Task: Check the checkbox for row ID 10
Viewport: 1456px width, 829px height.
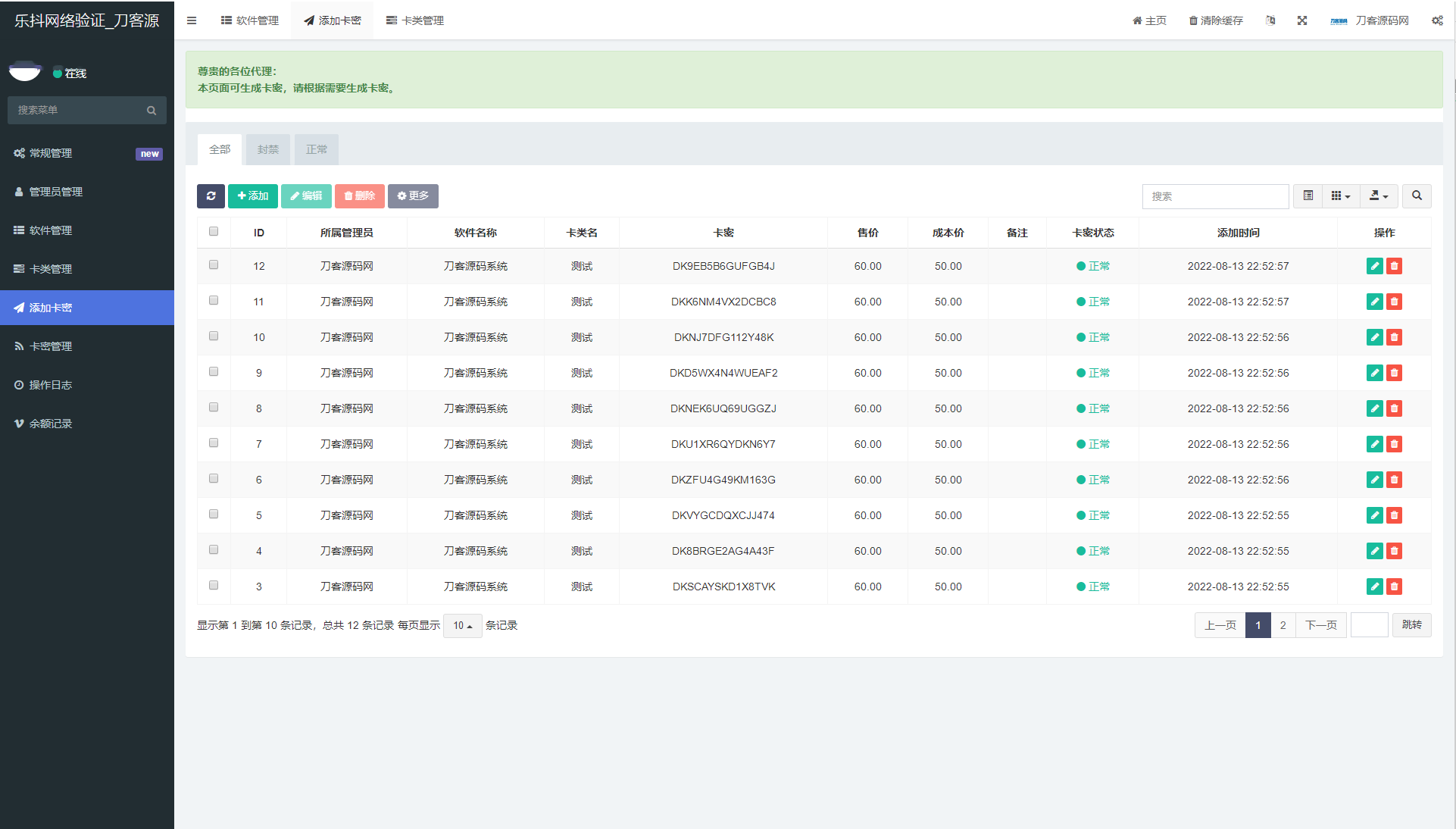Action: click(x=214, y=336)
